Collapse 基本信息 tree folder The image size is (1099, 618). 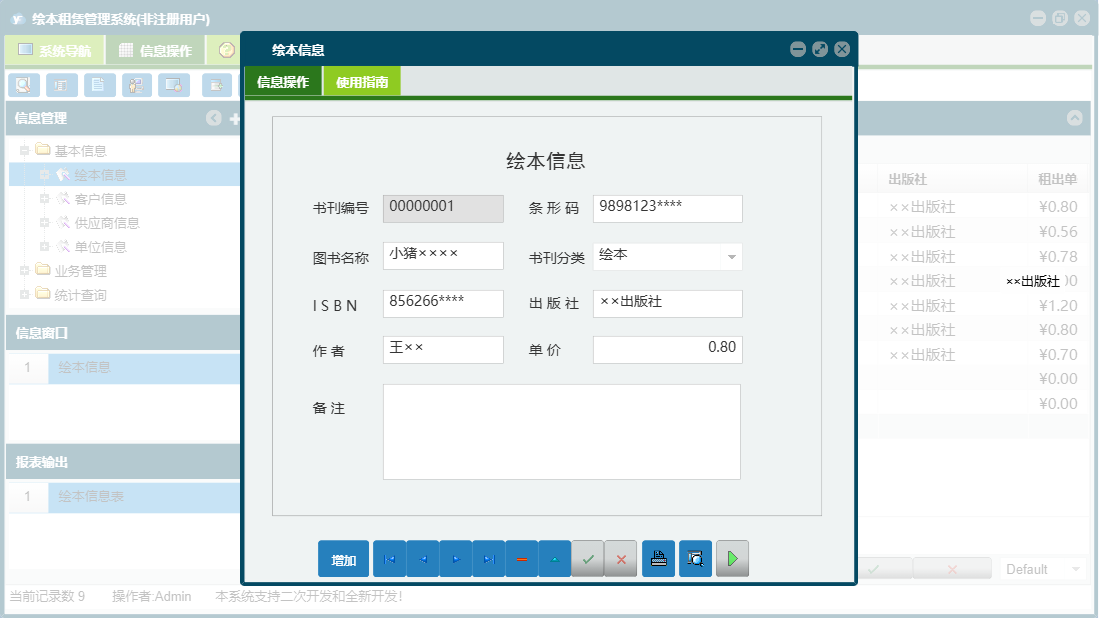click(x=24, y=151)
